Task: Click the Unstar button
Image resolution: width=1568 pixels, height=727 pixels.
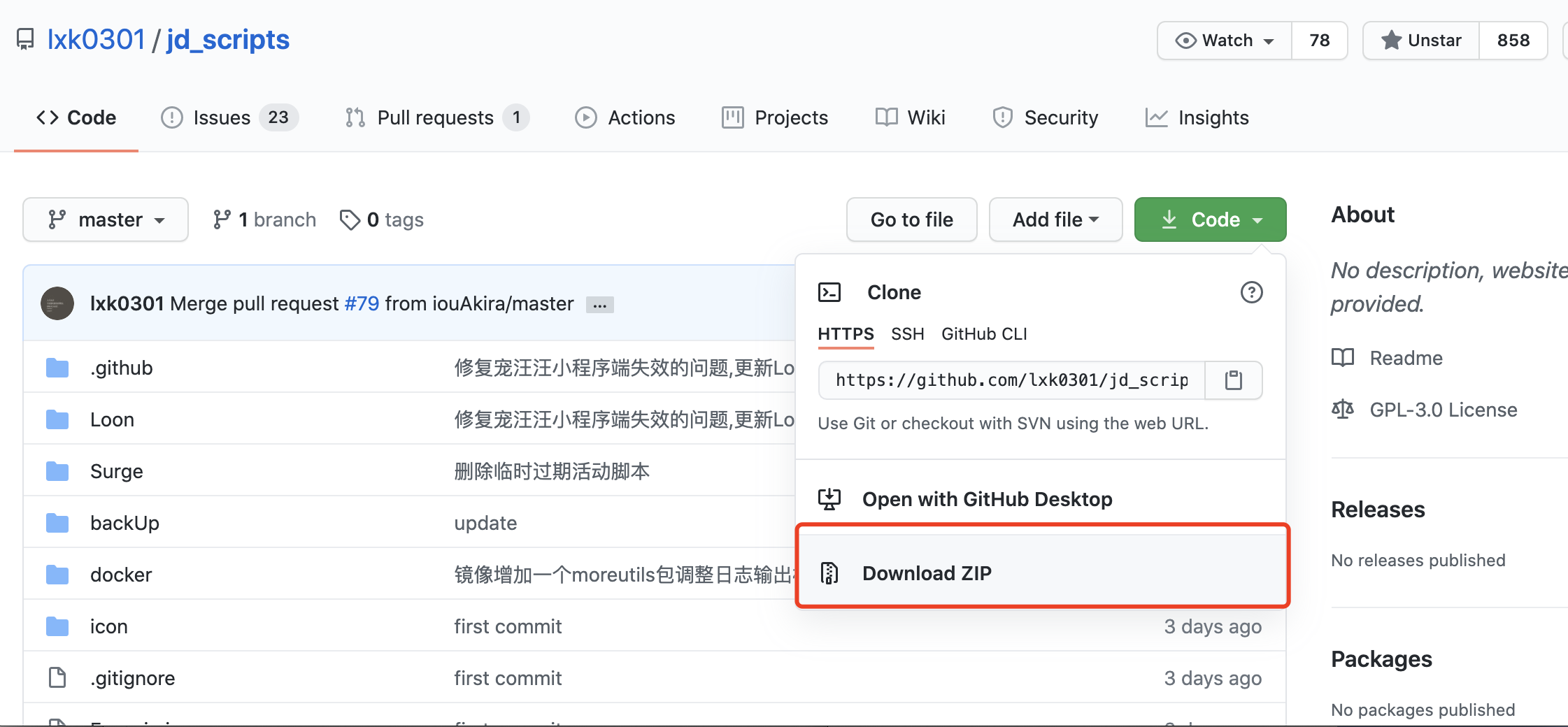Action: [1421, 41]
